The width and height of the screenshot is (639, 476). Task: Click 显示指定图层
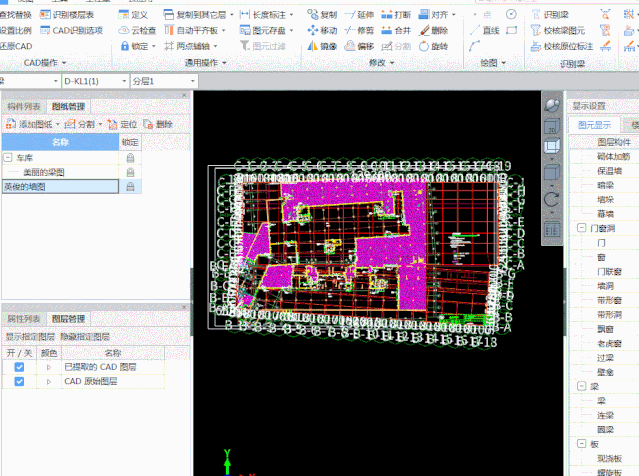click(30, 337)
